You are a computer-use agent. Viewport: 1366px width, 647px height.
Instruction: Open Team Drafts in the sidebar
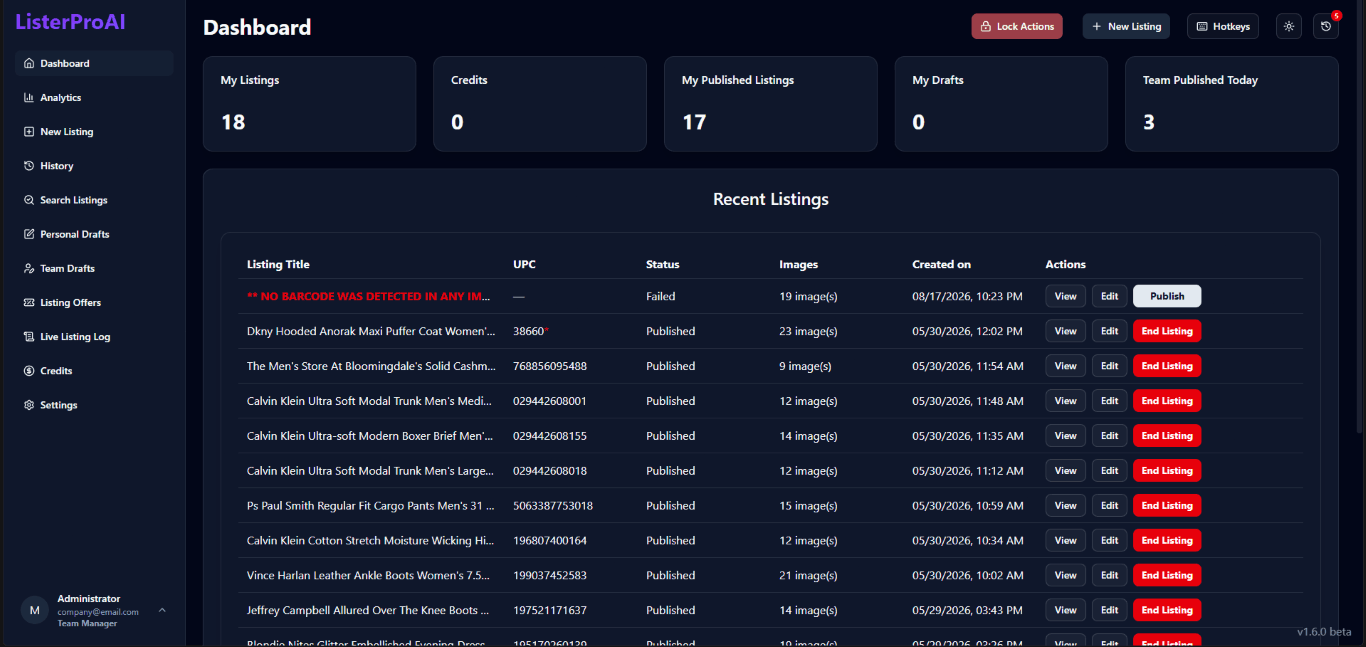pyautogui.click(x=94, y=268)
